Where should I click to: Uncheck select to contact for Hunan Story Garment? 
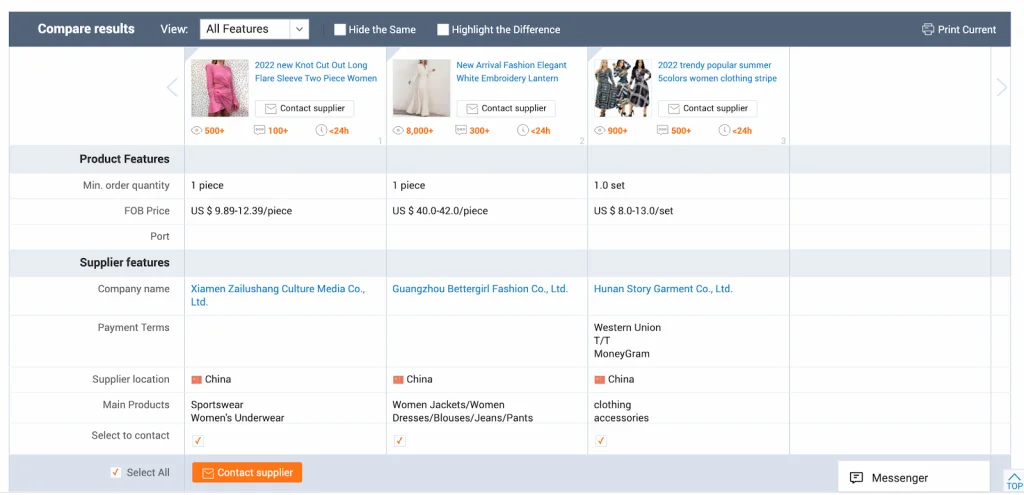point(601,440)
